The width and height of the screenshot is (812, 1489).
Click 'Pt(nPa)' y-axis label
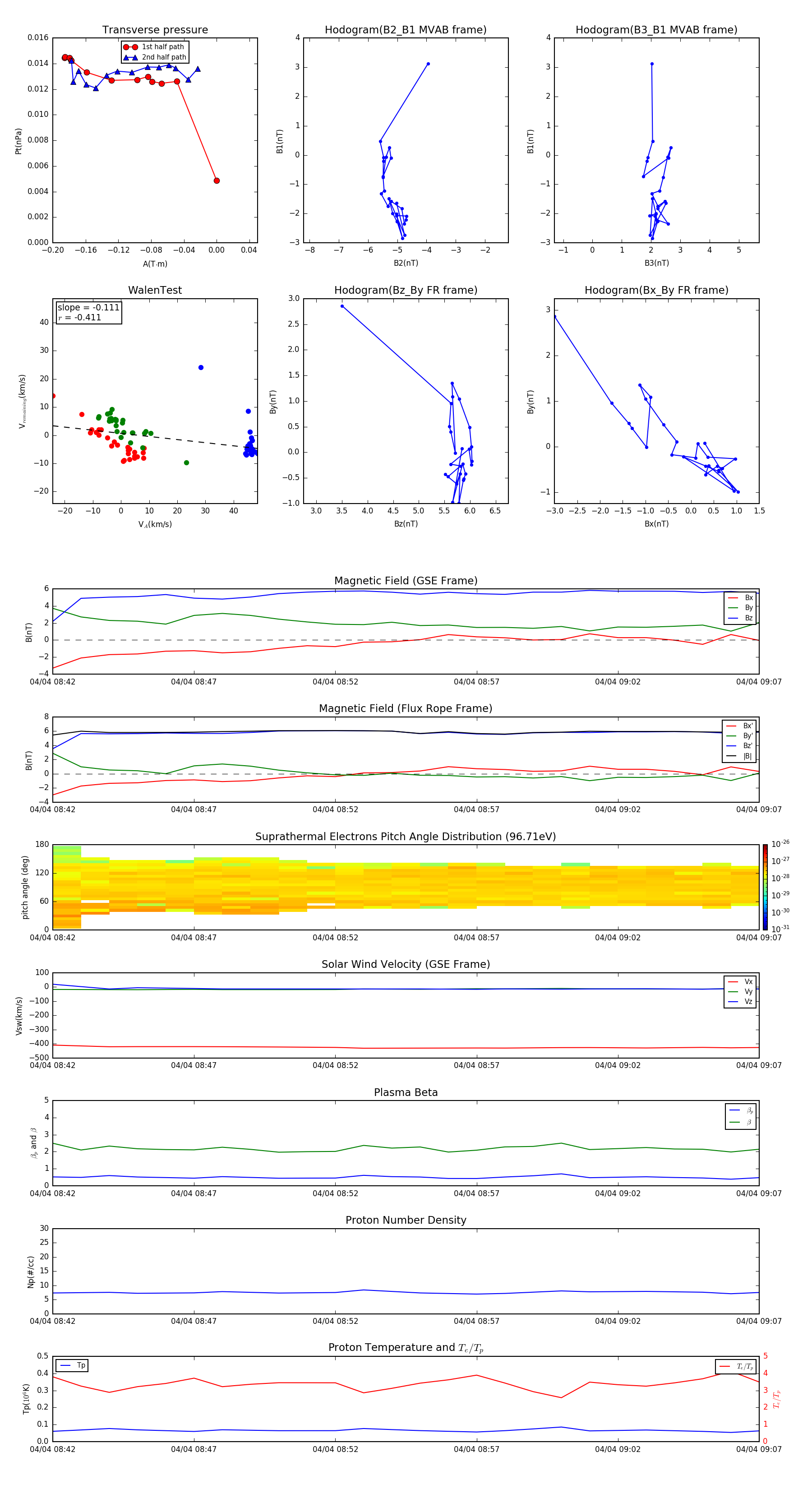(x=18, y=141)
